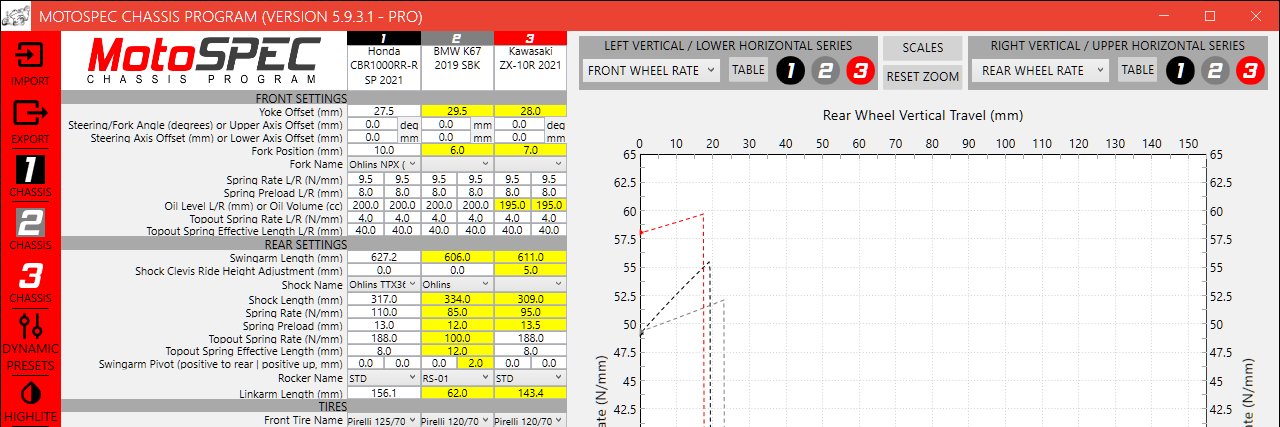1280x427 pixels.
Task: Edit Kawasaki shock clevis ride height 5.0
Action: click(530, 271)
